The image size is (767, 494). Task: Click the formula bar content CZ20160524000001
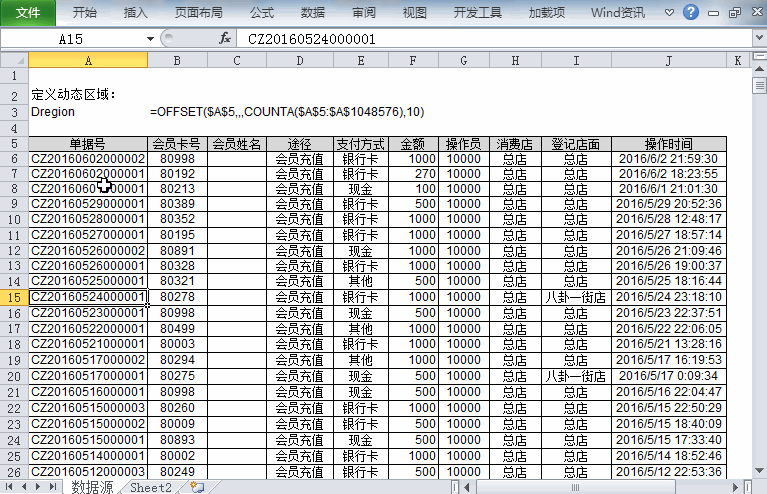[x=312, y=39]
